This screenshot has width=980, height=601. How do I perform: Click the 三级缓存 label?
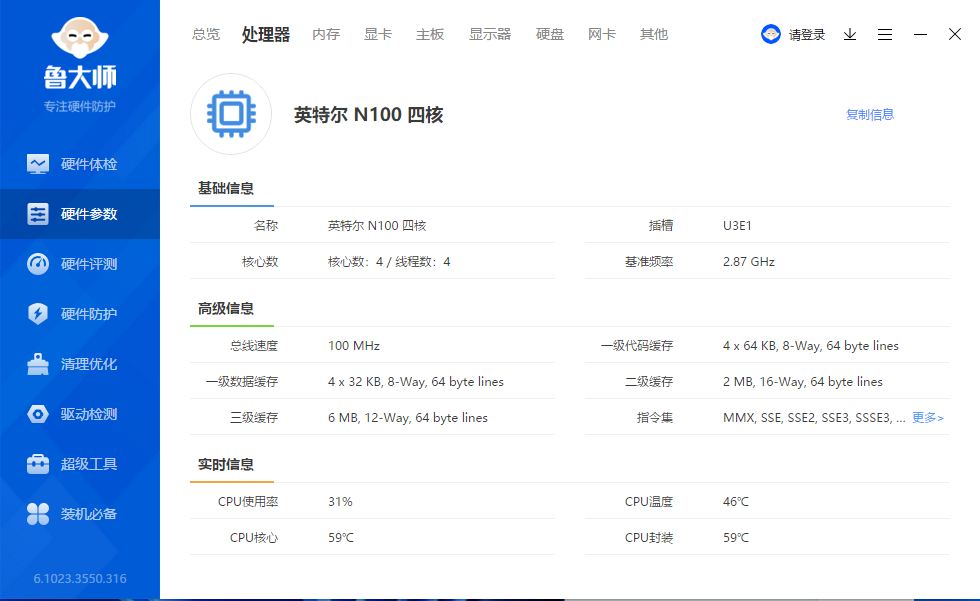[x=254, y=417]
